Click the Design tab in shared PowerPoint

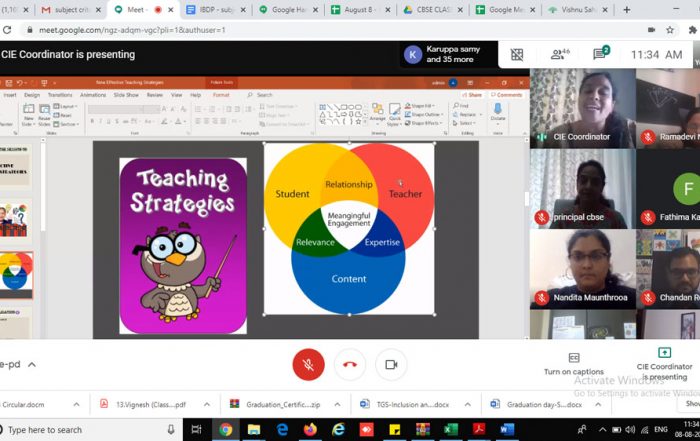[x=32, y=95]
